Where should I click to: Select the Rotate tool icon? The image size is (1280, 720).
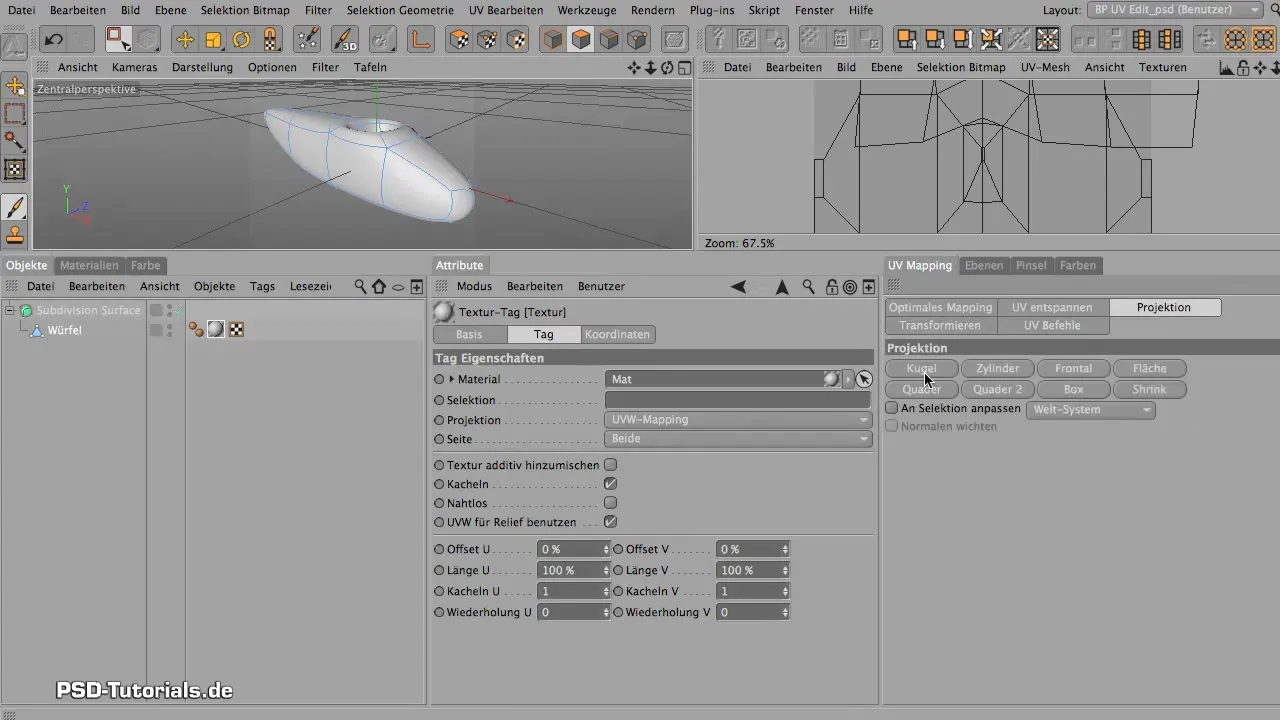click(241, 40)
